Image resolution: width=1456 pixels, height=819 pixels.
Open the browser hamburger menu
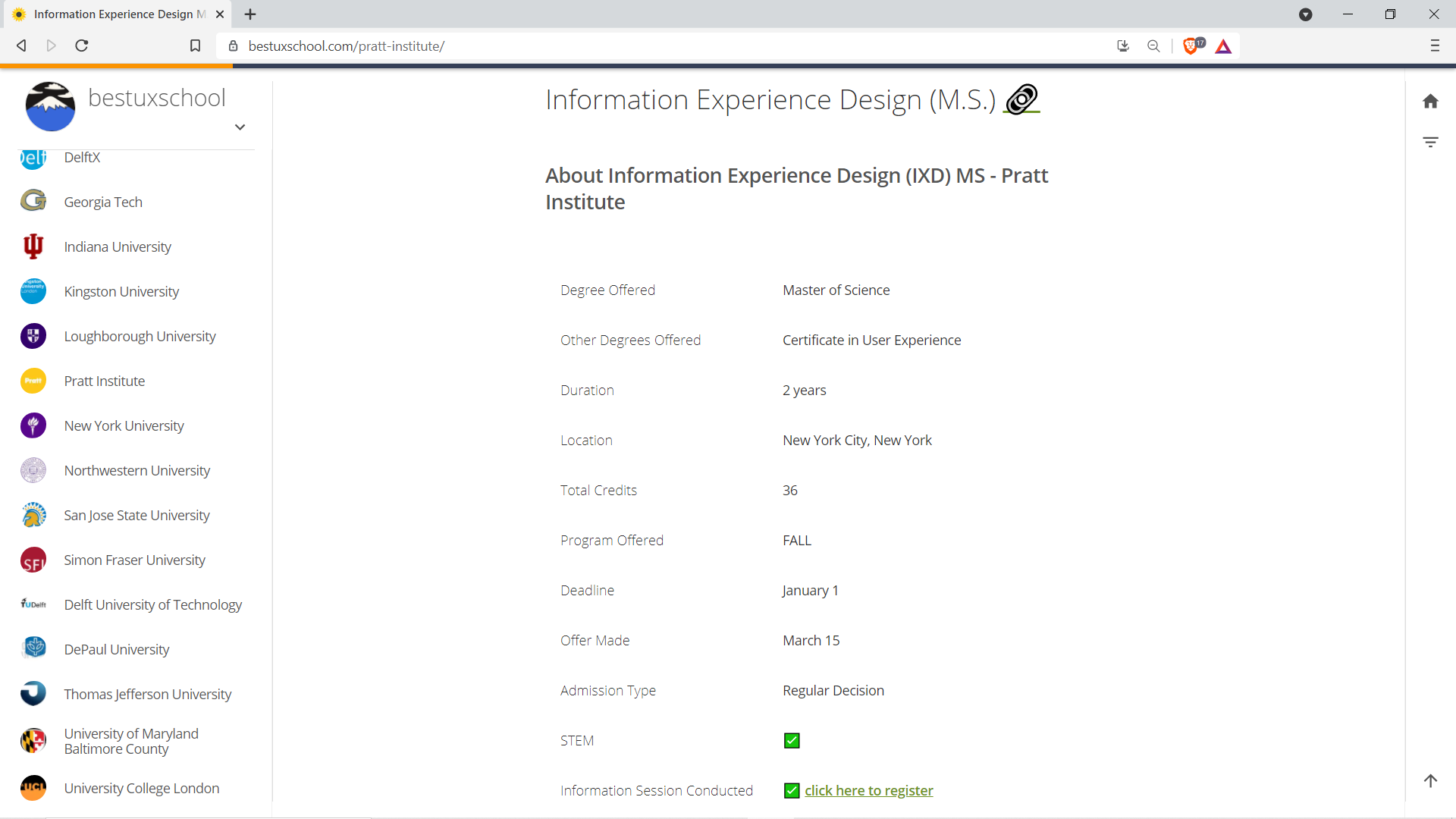[1435, 46]
